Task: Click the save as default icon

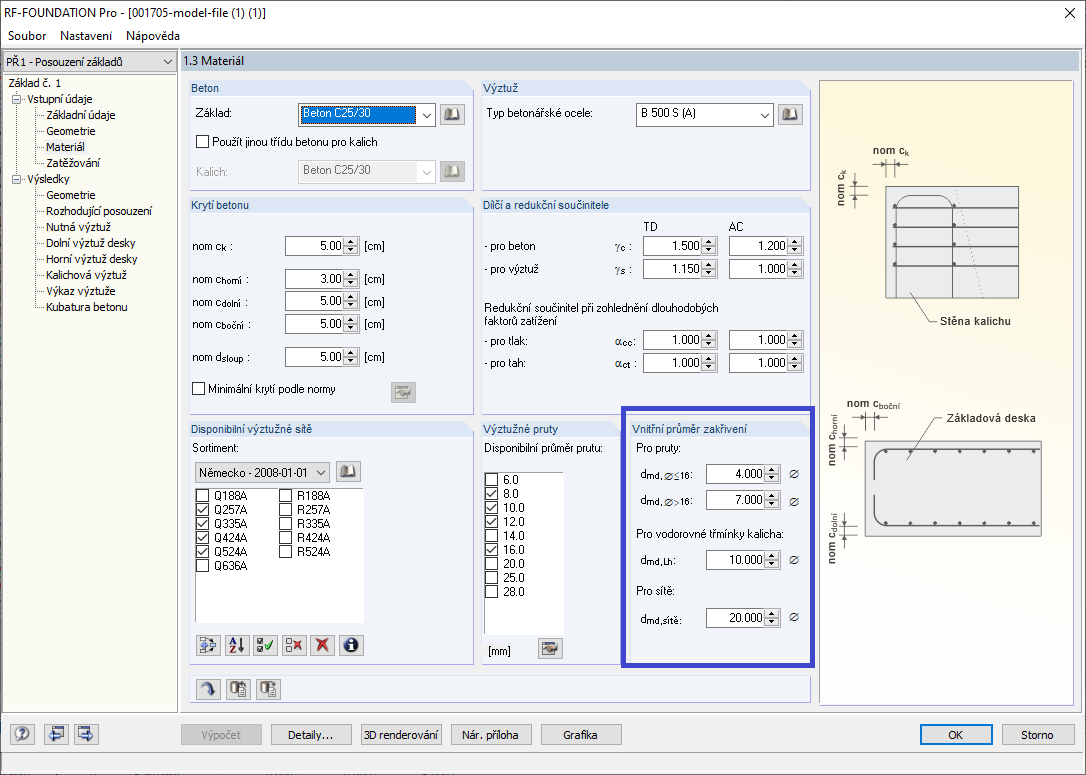Action: 269,689
